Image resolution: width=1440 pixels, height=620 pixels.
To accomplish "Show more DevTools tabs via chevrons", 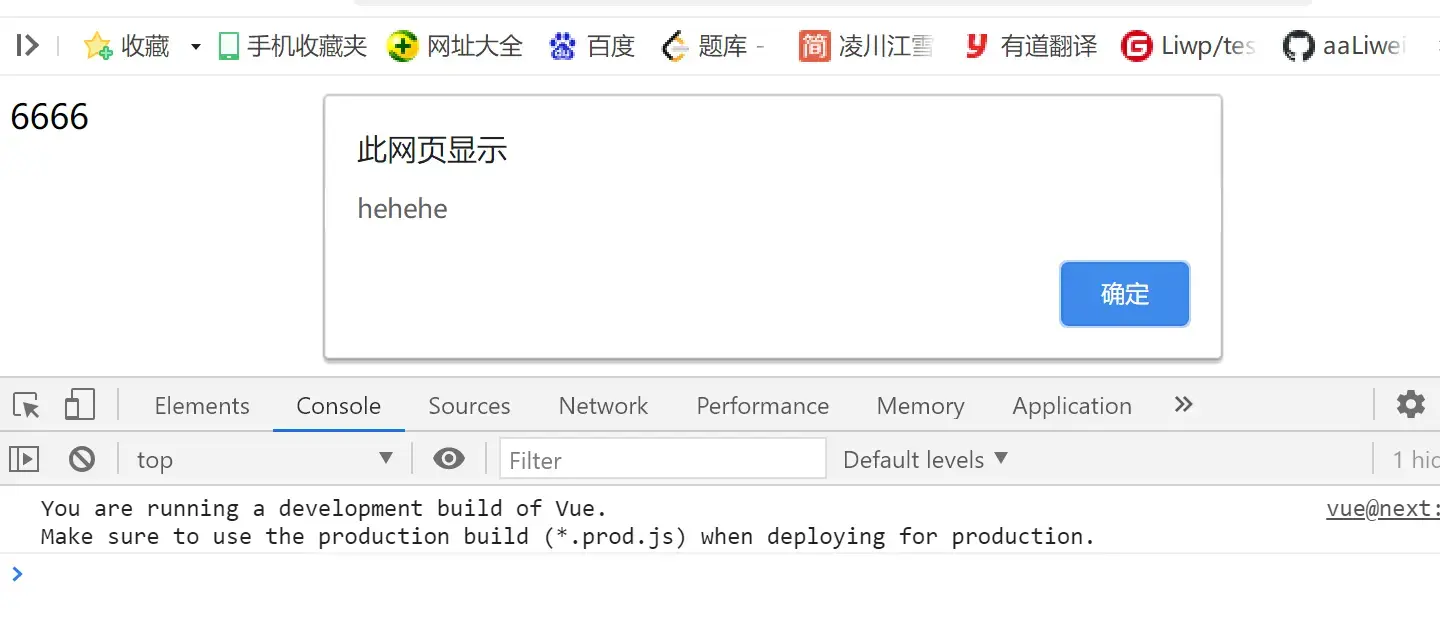I will [1184, 404].
